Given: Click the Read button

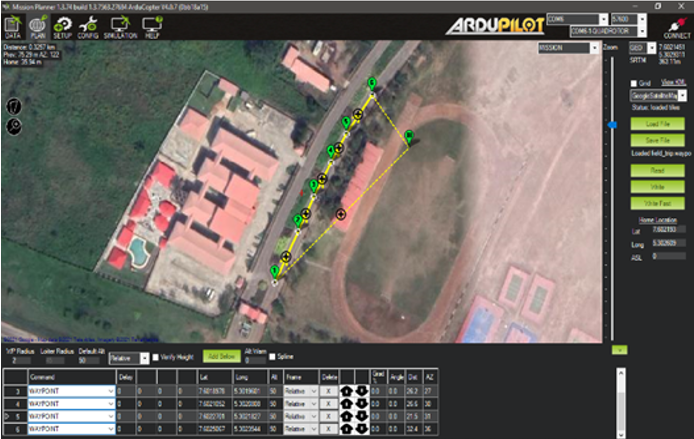Looking at the screenshot, I should [x=657, y=170].
